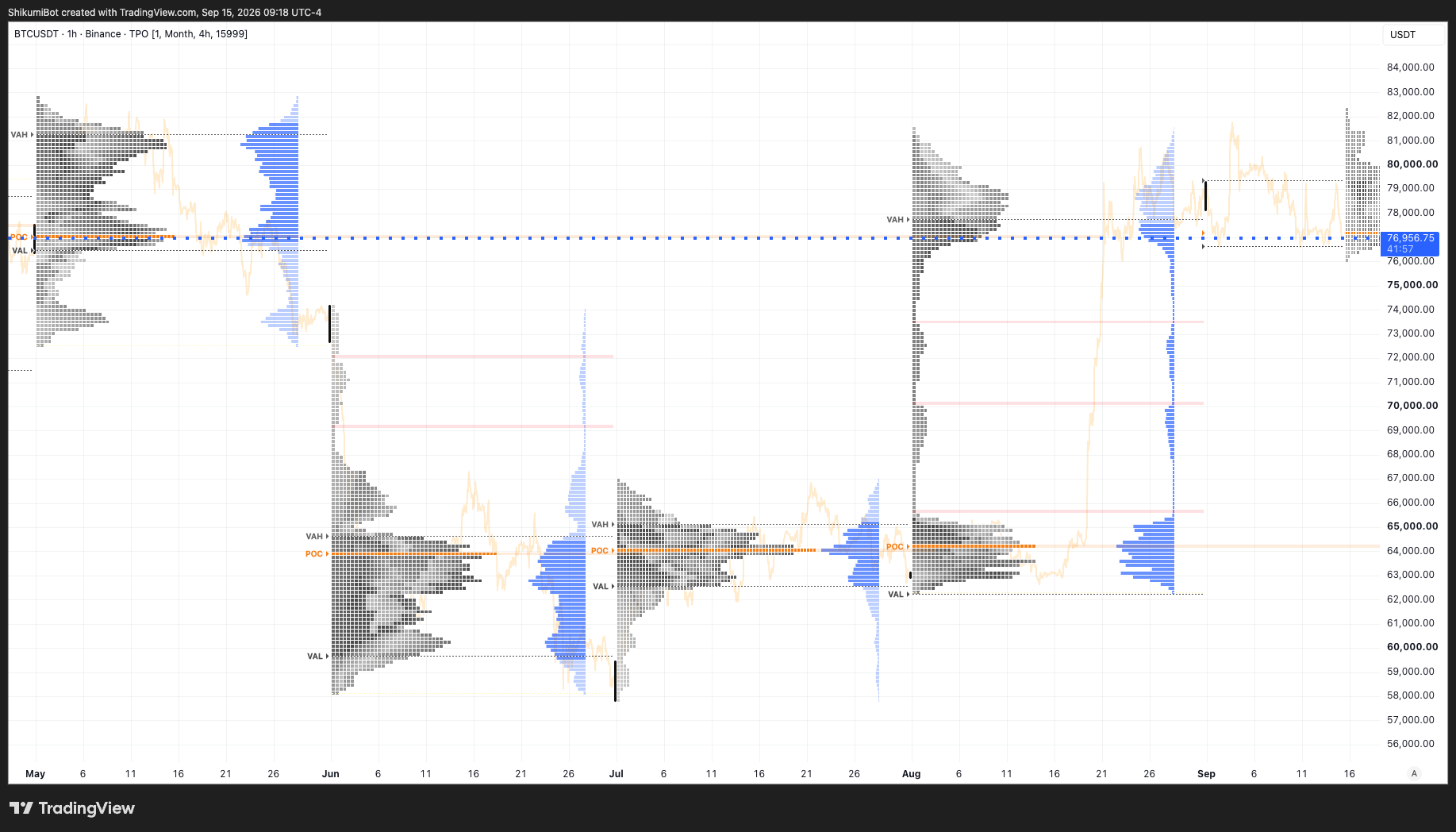Click the July profile VAL label
Screen dimensions: 1456x832
point(601,587)
